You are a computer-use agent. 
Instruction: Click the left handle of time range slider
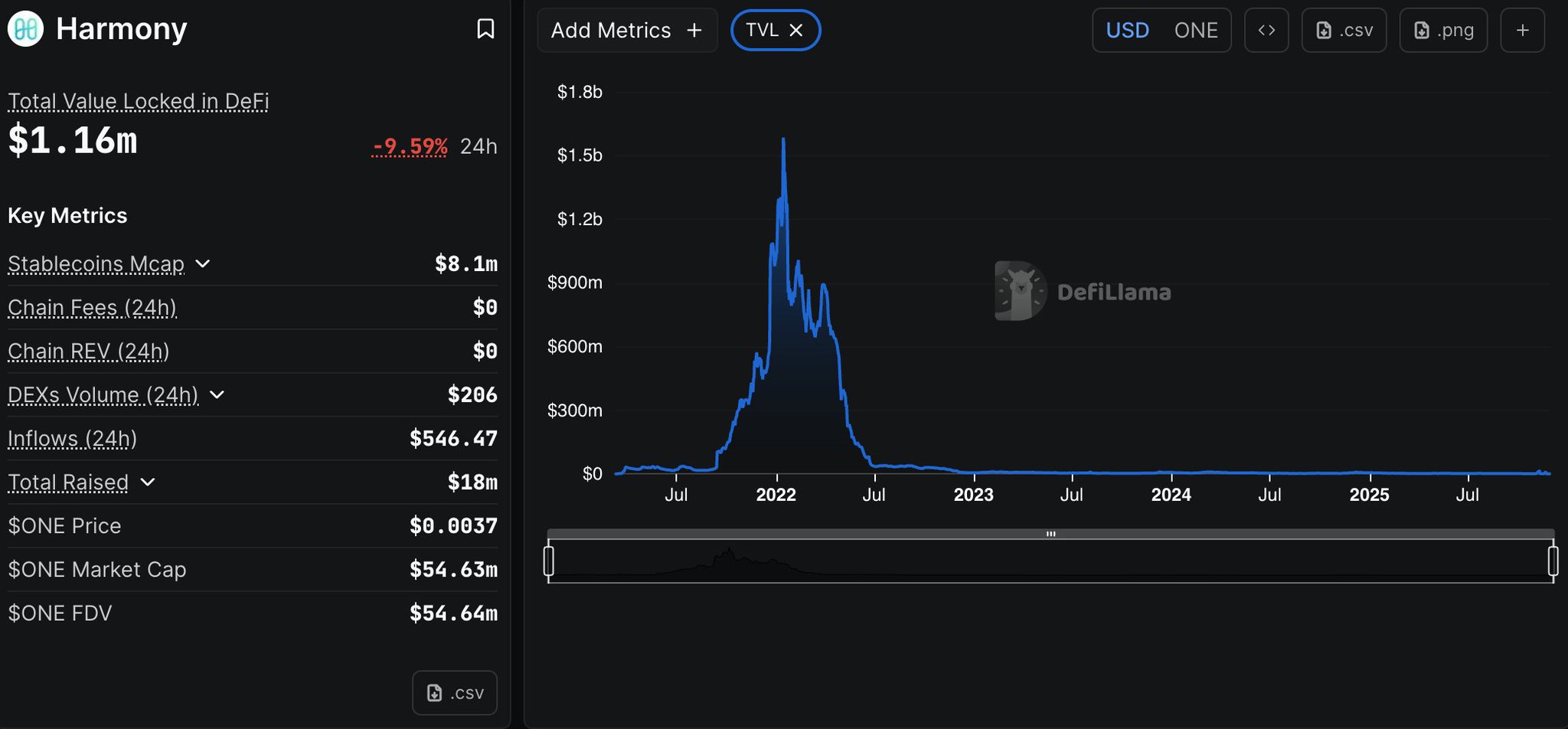(548, 561)
